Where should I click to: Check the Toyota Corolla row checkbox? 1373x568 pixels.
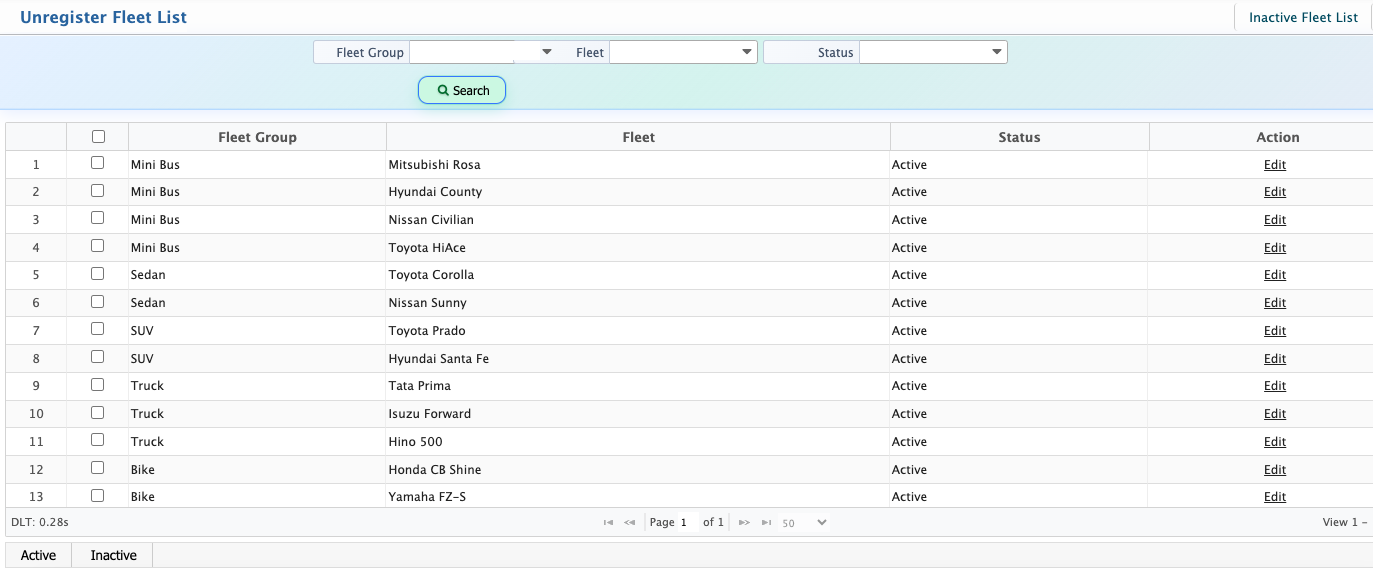click(98, 273)
